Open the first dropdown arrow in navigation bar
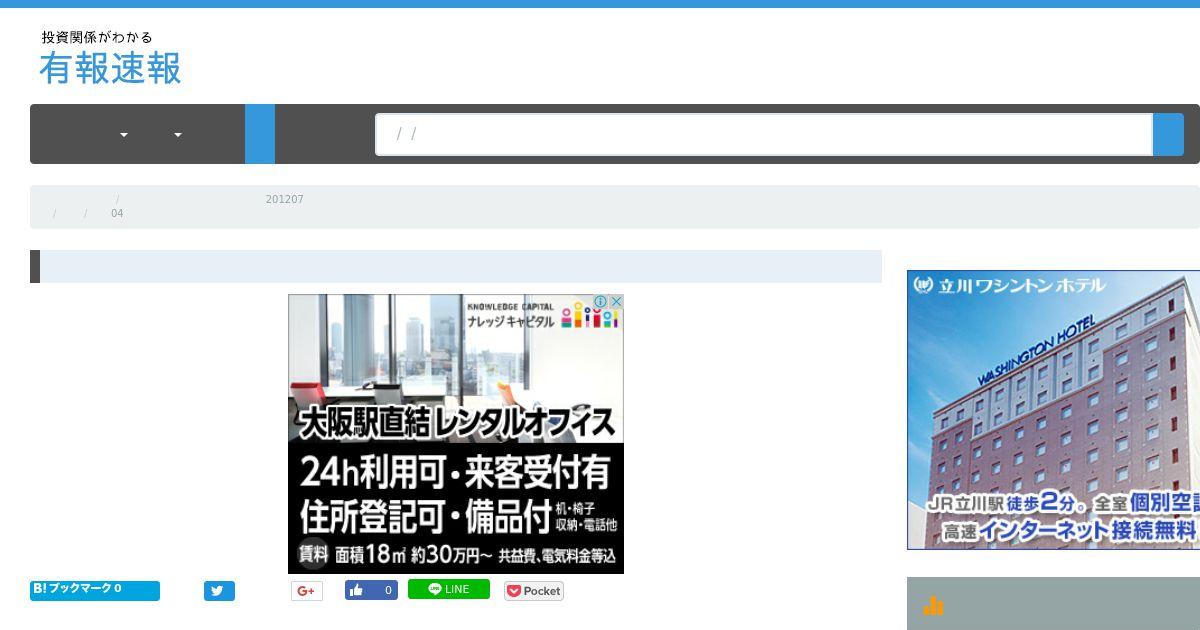The image size is (1200, 630). coord(124,135)
